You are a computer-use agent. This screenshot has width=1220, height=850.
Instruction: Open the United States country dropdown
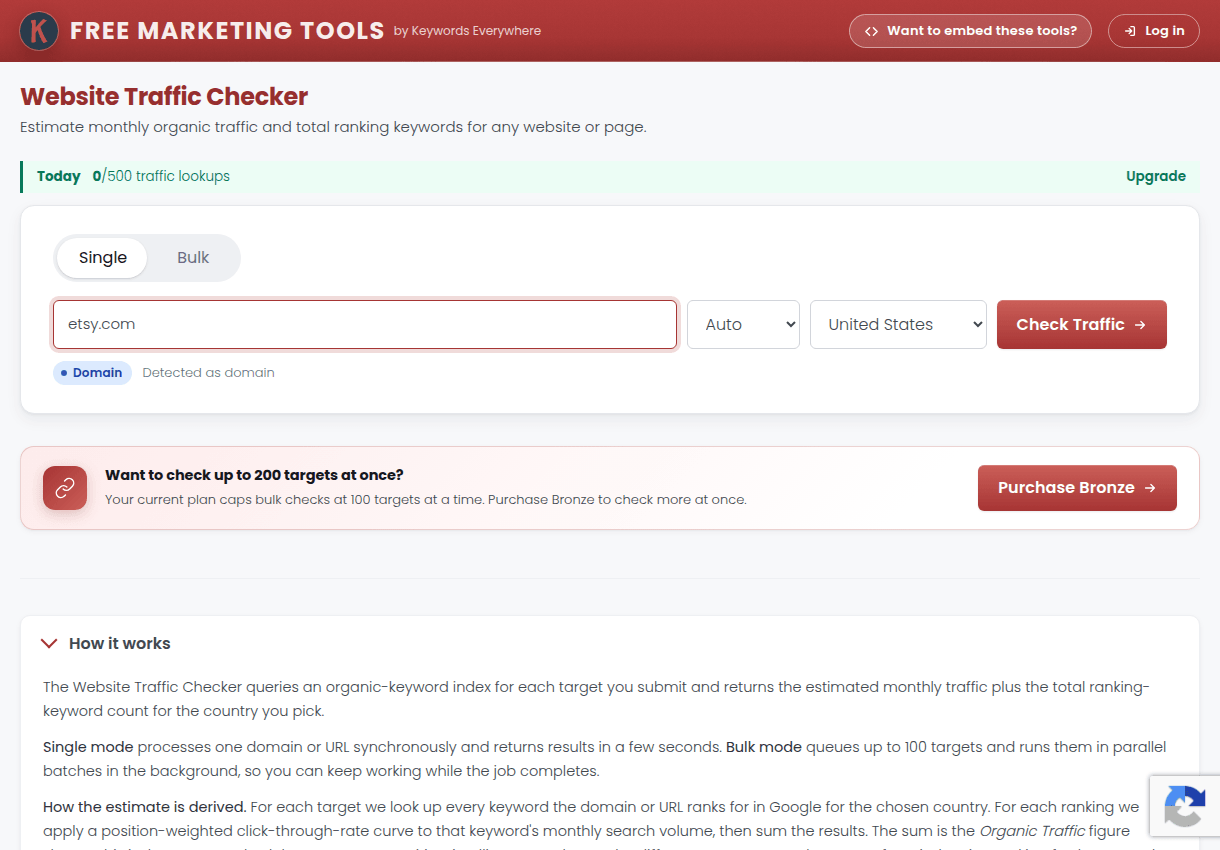pos(898,324)
